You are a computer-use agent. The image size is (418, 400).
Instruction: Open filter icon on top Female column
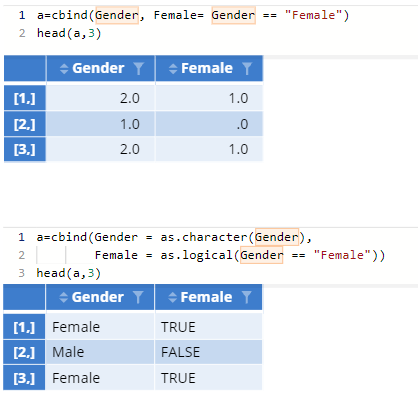247,68
